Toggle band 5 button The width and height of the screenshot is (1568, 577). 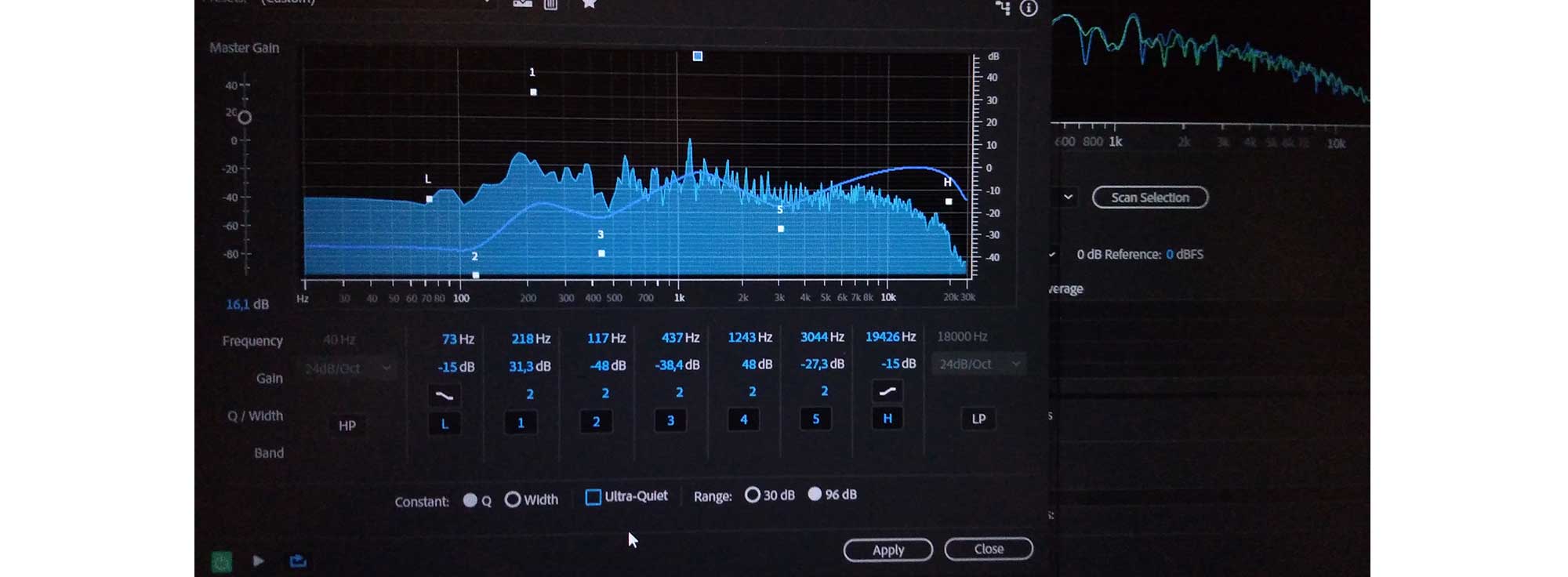point(815,419)
